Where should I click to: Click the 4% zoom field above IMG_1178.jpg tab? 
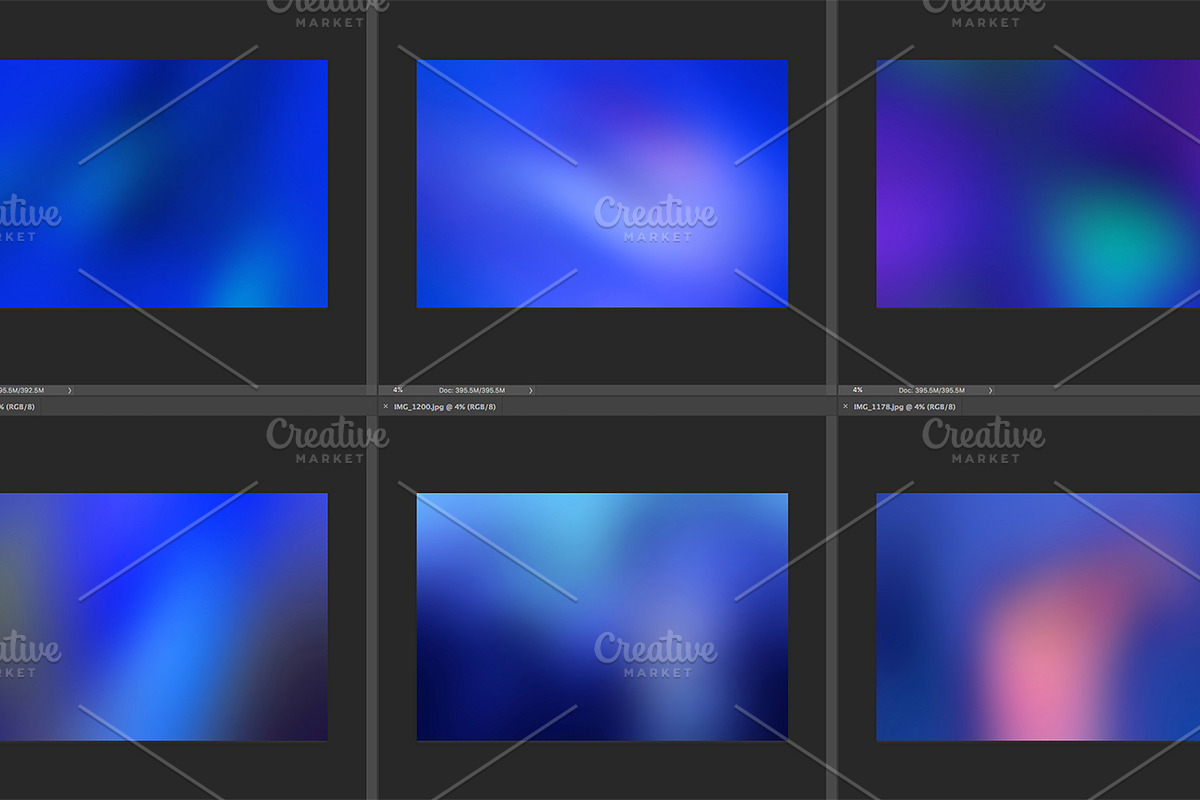pyautogui.click(x=858, y=390)
